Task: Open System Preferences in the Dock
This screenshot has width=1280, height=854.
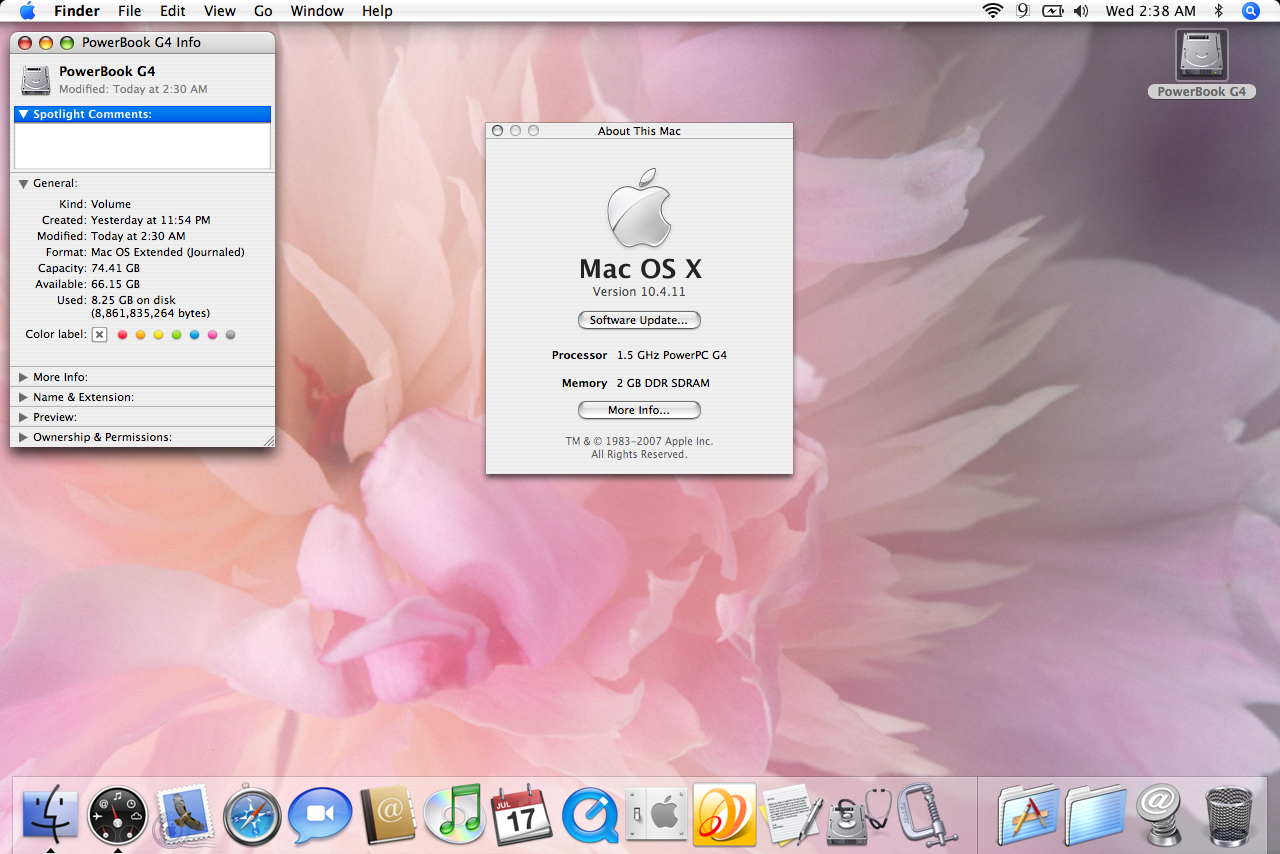Action: pos(657,815)
